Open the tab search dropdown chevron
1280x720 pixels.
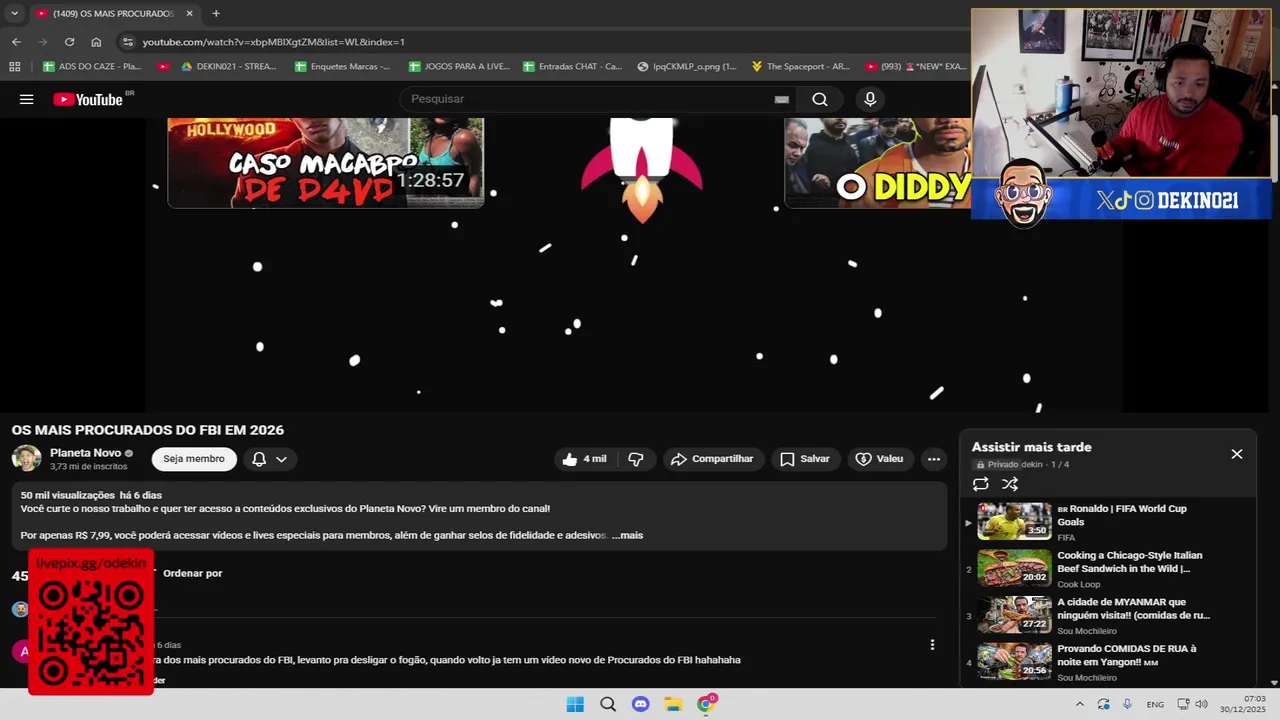(14, 13)
